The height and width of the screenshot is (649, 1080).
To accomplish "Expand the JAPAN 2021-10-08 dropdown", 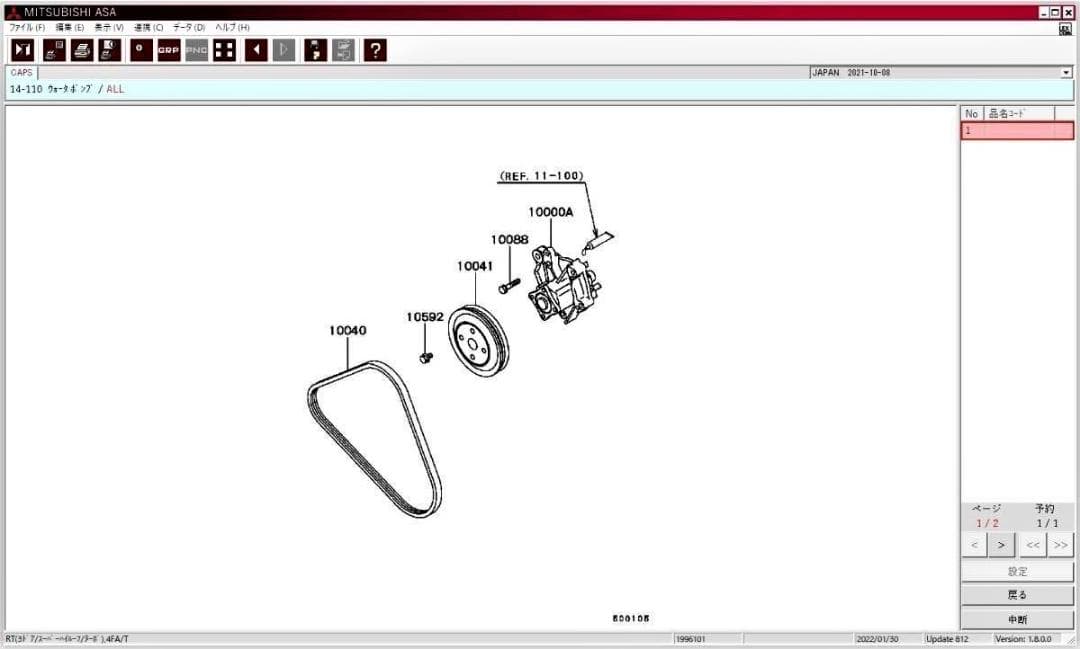I will [x=1066, y=73].
